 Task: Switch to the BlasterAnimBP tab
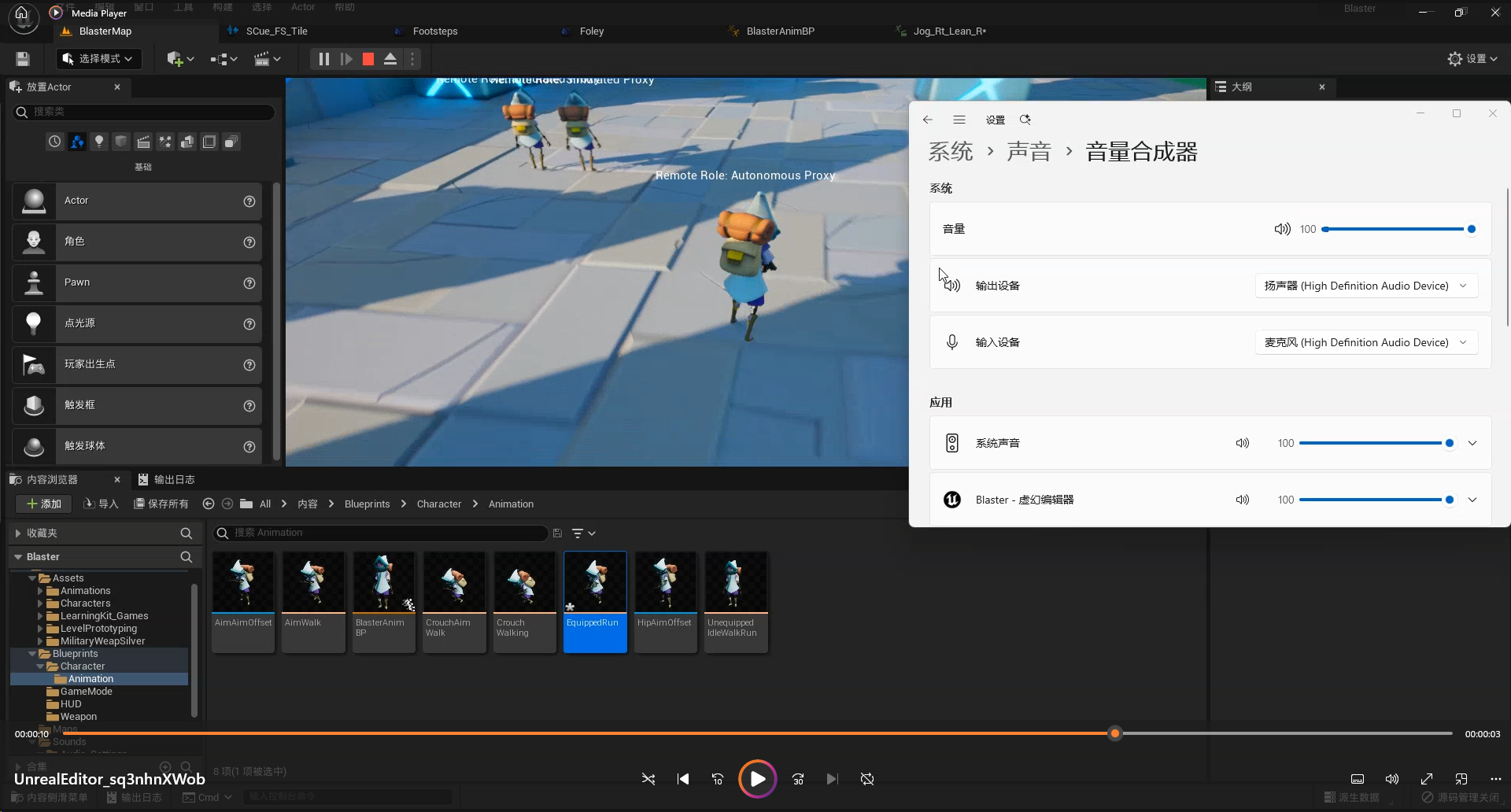[780, 31]
